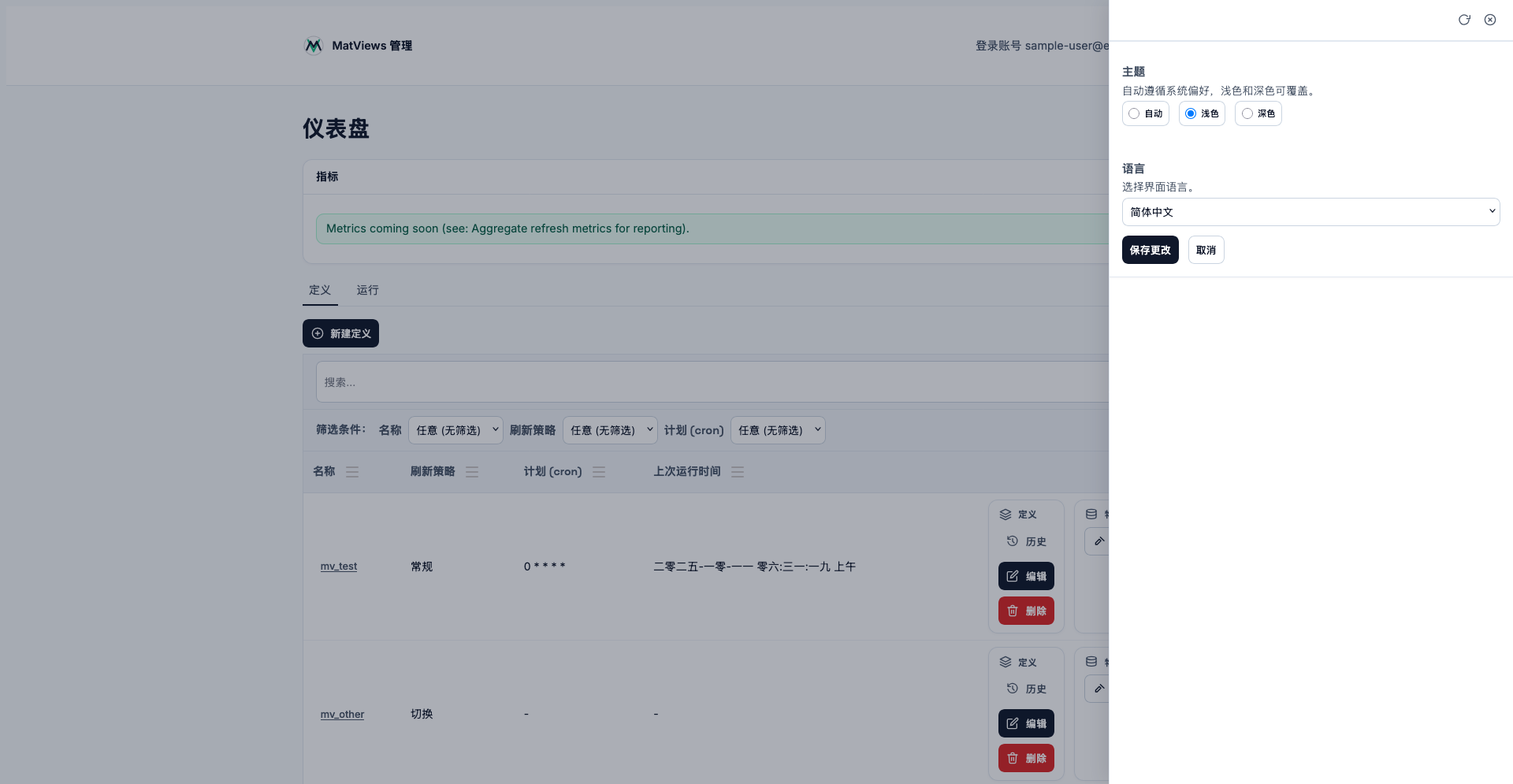Select the 定义 tab
Screen dimensions: 1513x784
click(x=320, y=290)
